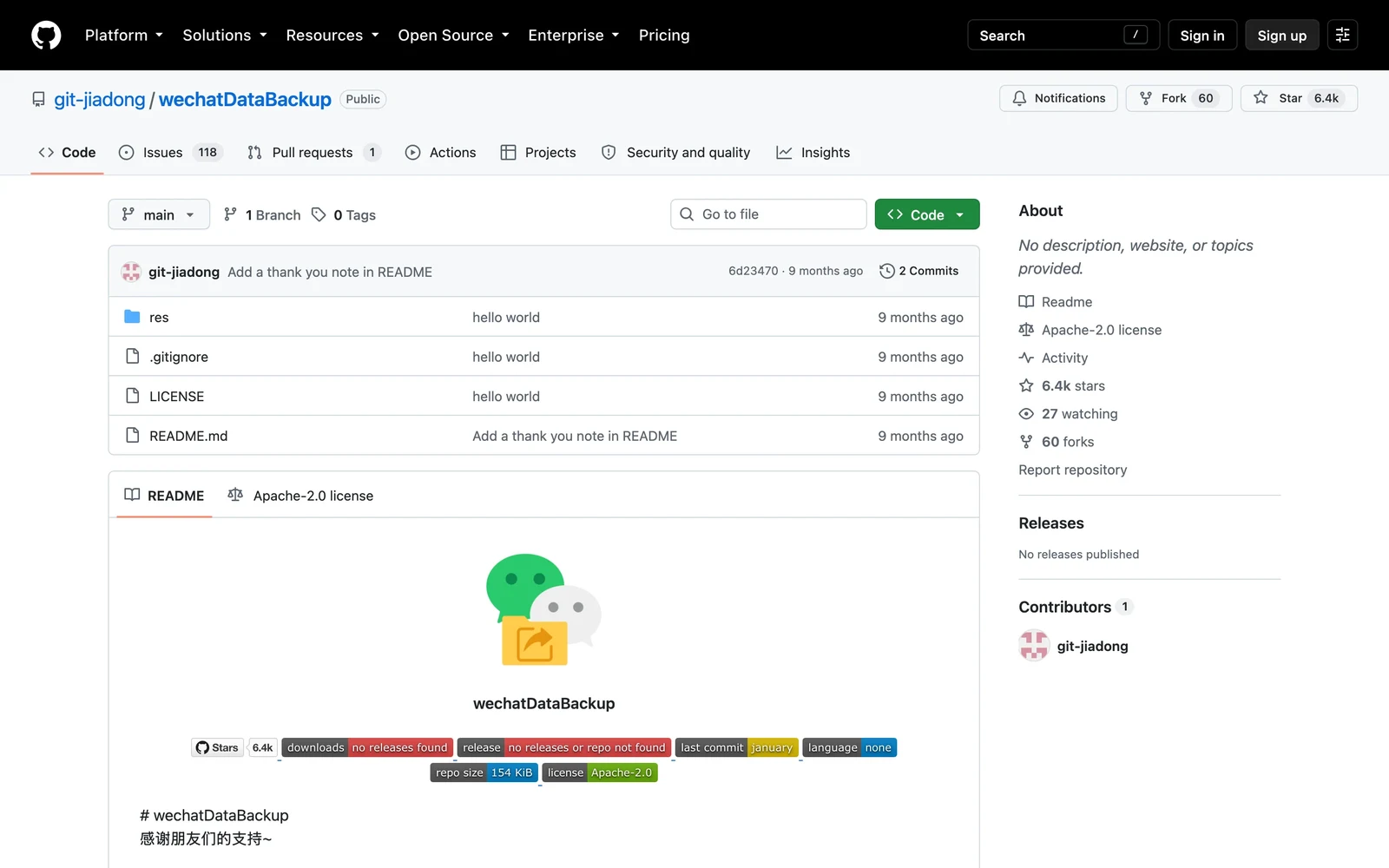Open the main branch selector dropdown
Screen dimensions: 1389x868
(x=159, y=214)
